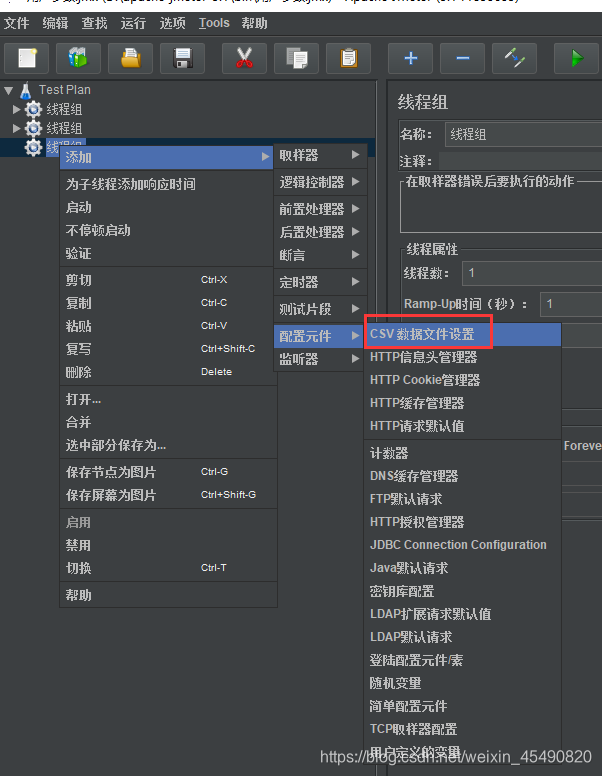The height and width of the screenshot is (776, 602).
Task: Open the 编辑 menu
Action: (x=55, y=23)
